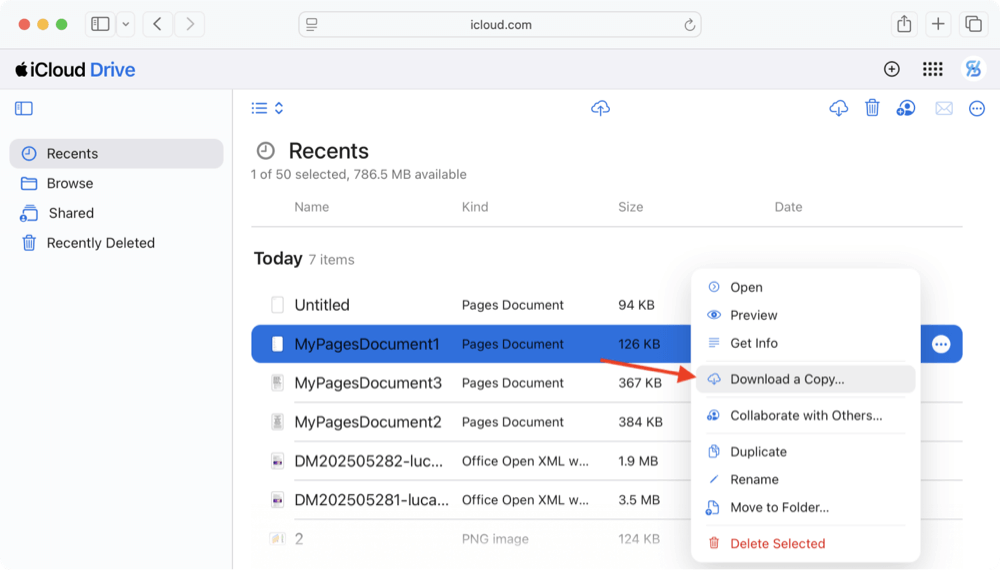Click the email envelope toolbar icon

tap(944, 109)
